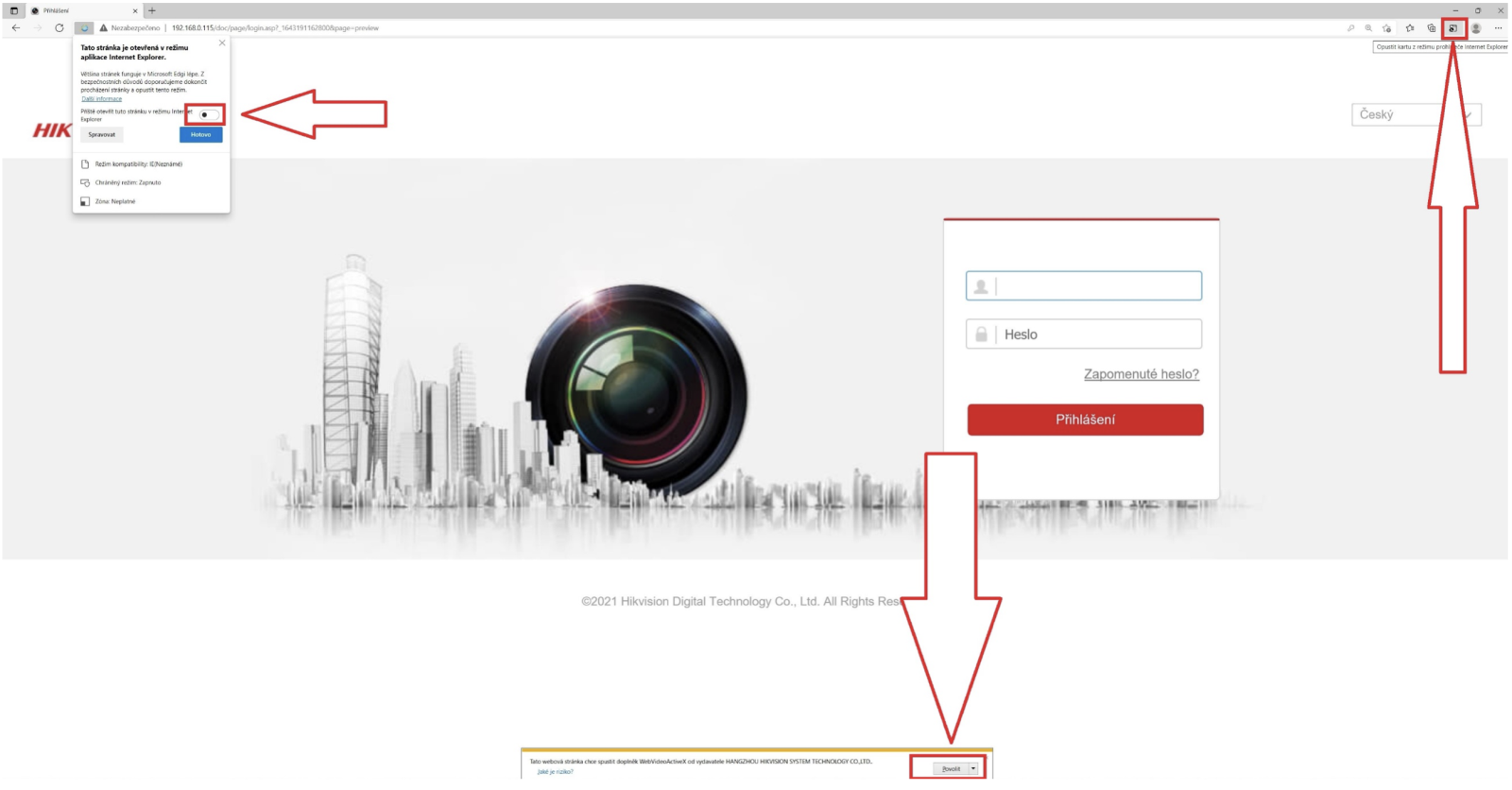Select the Přihlášení browser tab

tap(83, 10)
